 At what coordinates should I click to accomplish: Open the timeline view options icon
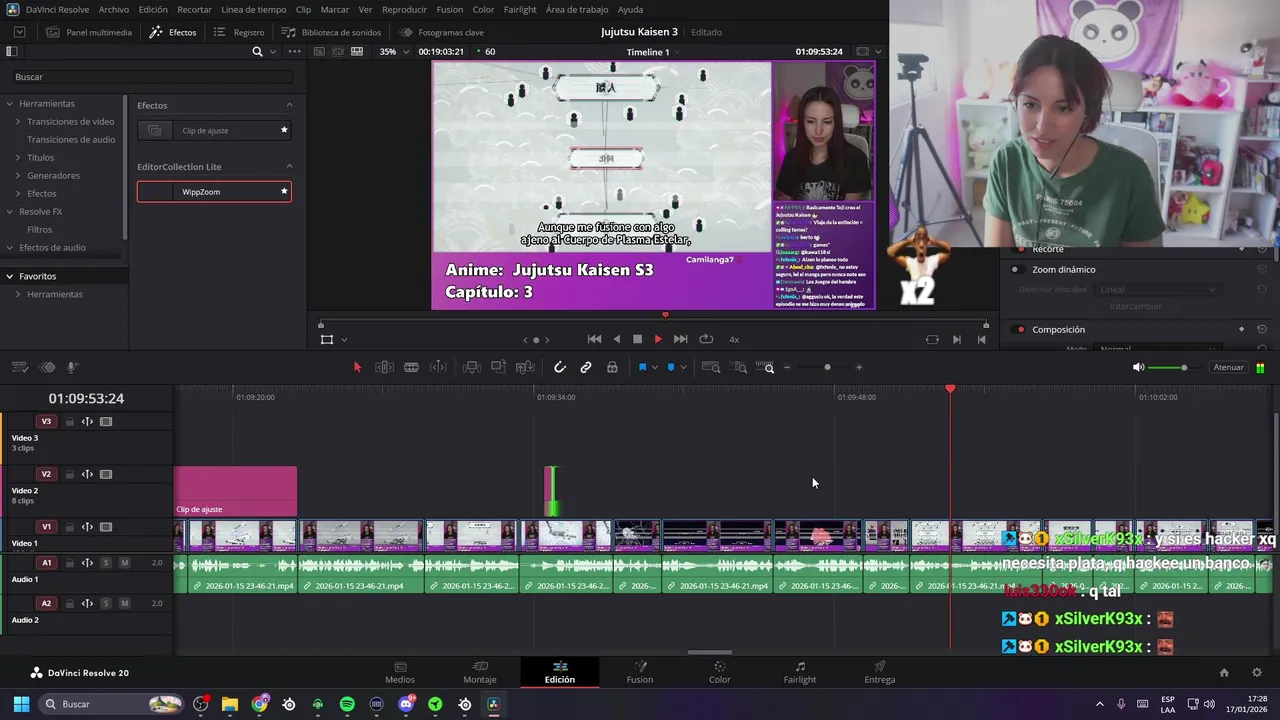pos(19,367)
